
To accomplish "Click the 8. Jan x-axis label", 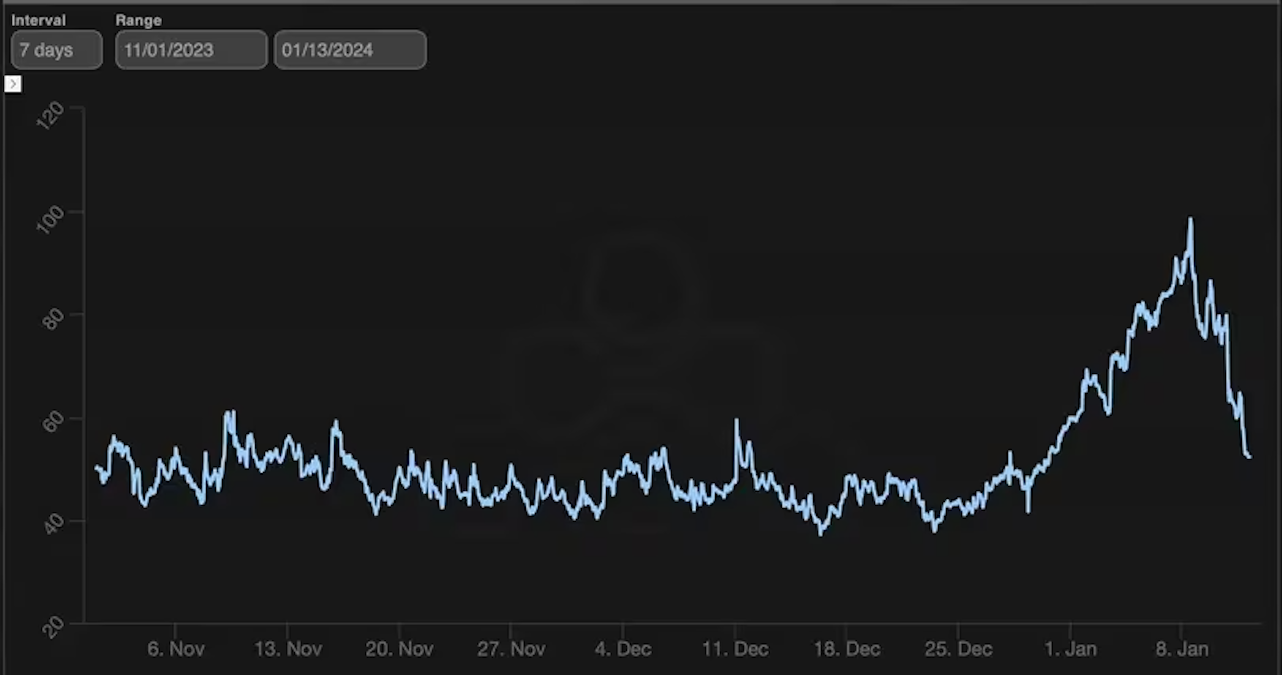I will tap(1182, 649).
